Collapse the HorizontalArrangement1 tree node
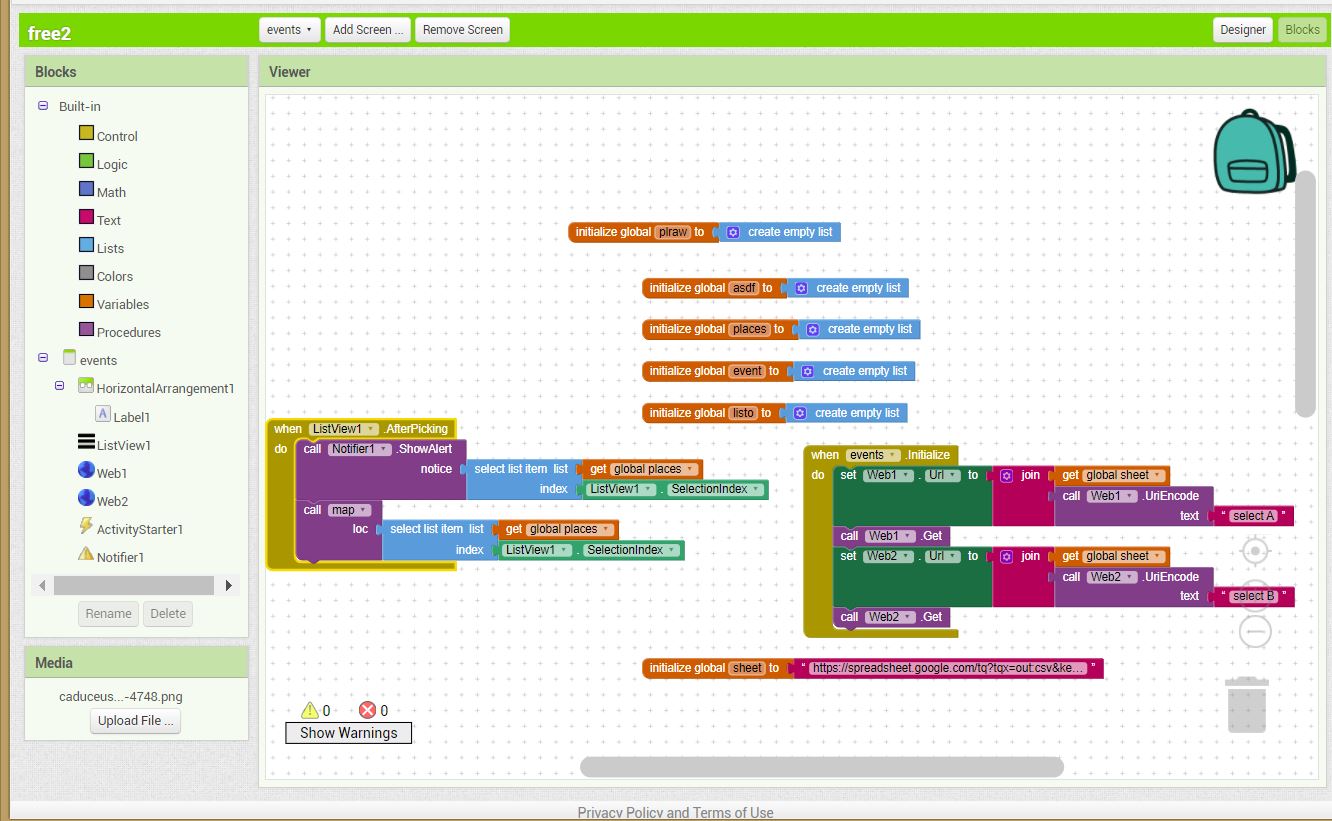The width and height of the screenshot is (1332, 821). [x=59, y=385]
